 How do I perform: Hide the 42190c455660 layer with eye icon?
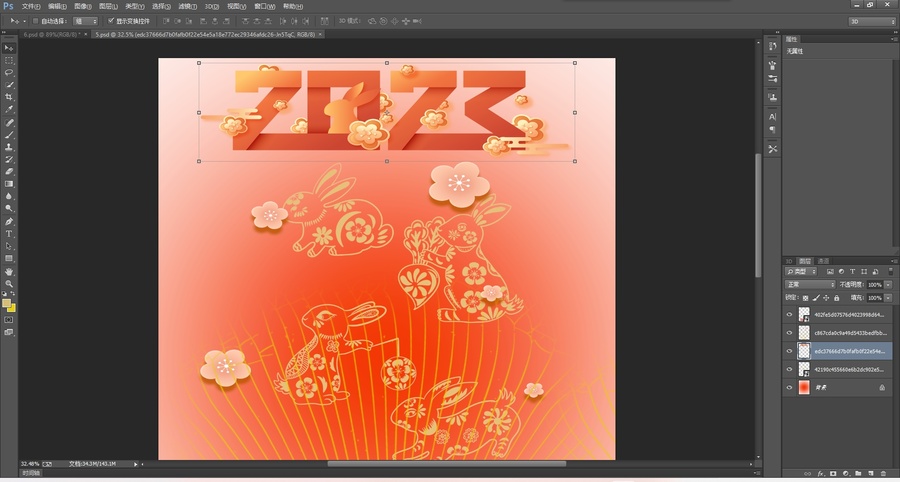tap(789, 370)
